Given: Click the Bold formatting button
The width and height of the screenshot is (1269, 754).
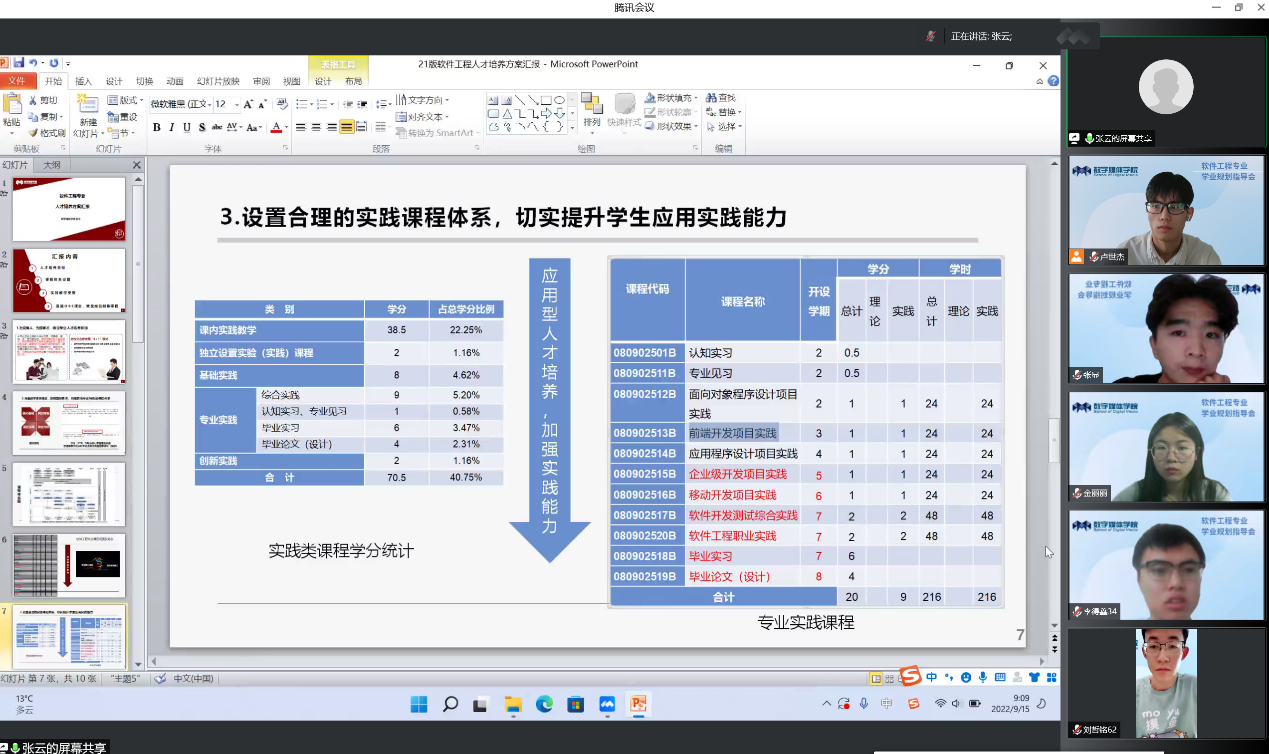Looking at the screenshot, I should pyautogui.click(x=157, y=127).
